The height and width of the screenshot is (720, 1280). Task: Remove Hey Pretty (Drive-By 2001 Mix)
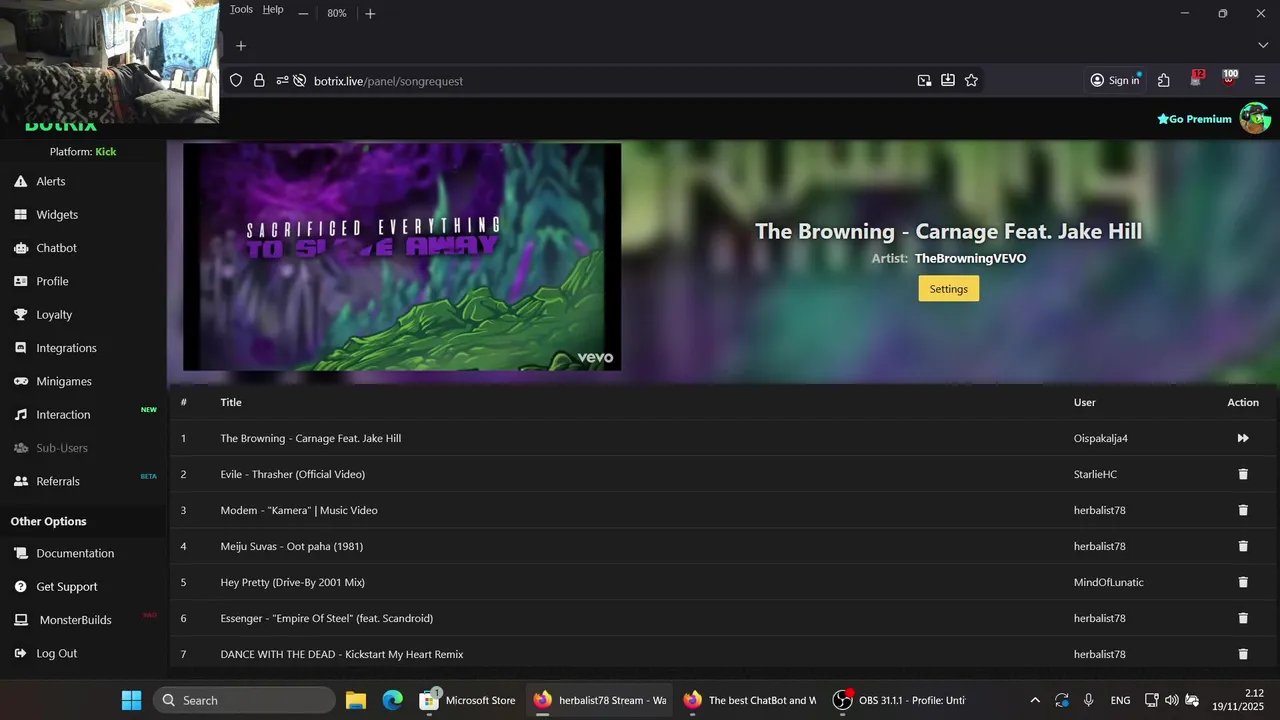pyautogui.click(x=1243, y=582)
